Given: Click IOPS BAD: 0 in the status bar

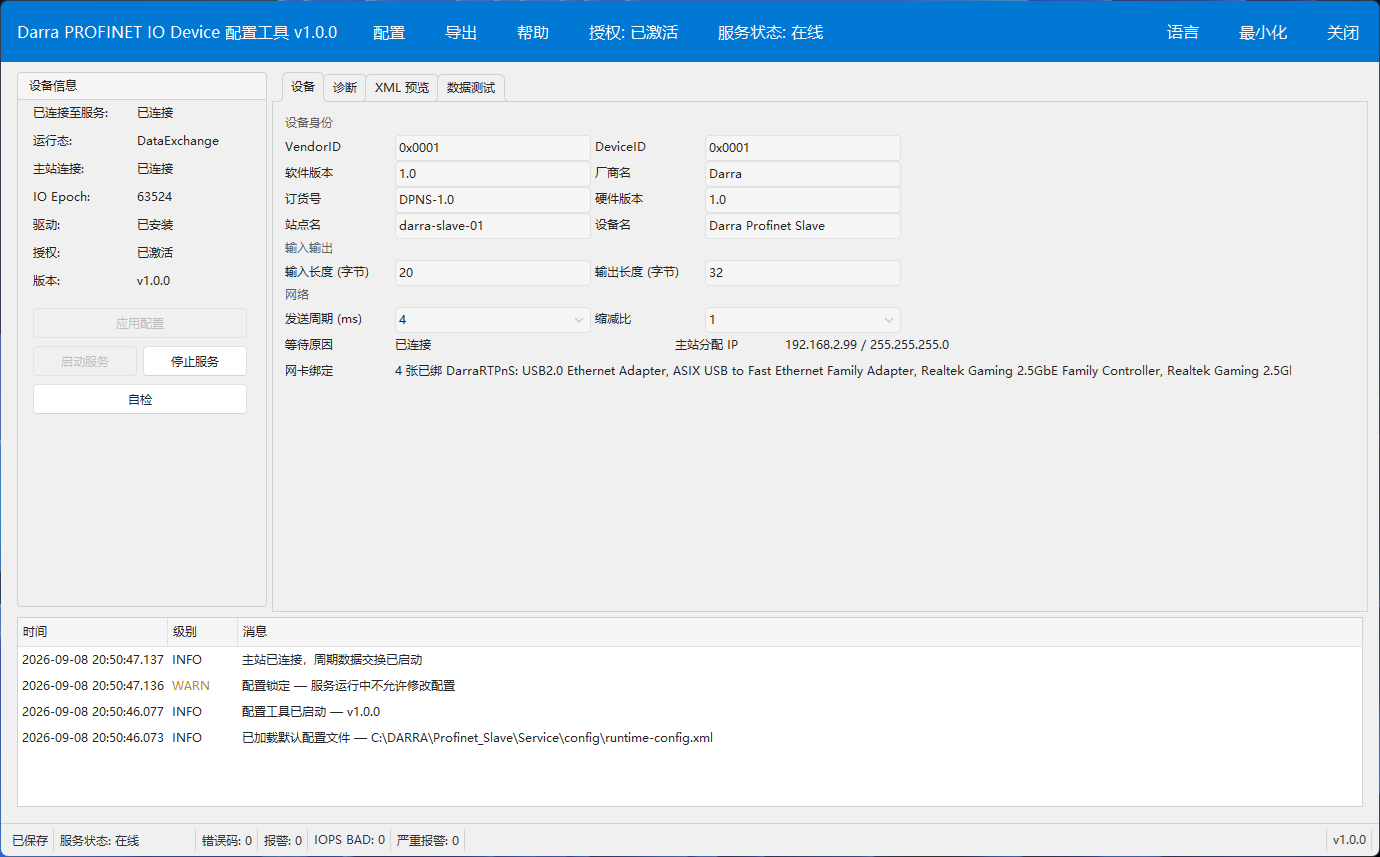Looking at the screenshot, I should tap(350, 841).
